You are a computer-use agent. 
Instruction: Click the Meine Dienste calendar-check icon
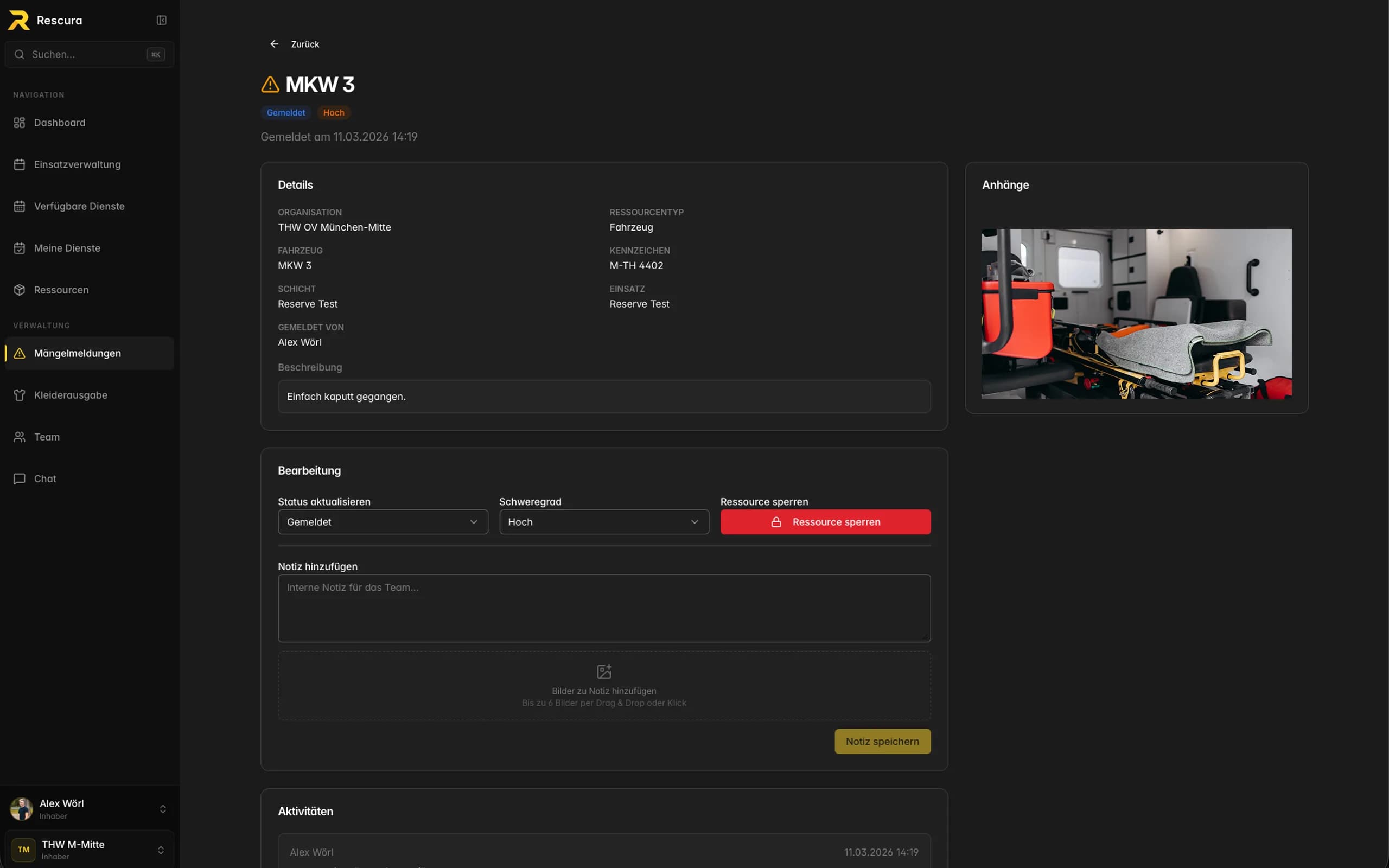(20, 248)
